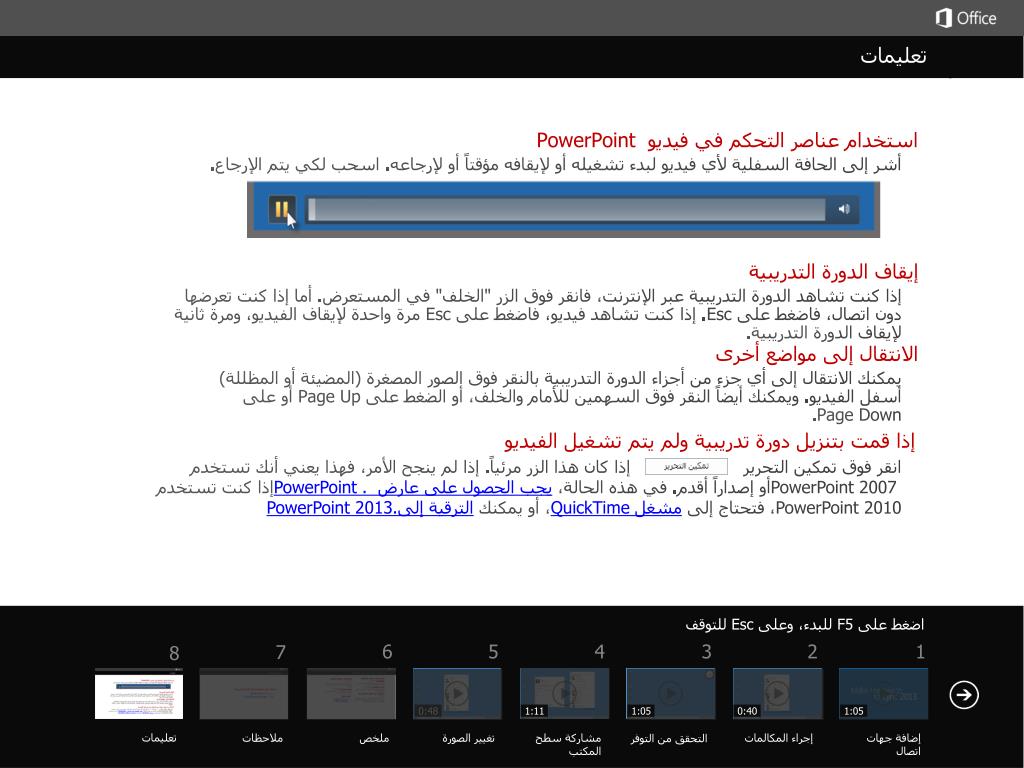Click the video progress bar
Image resolution: width=1024 pixels, height=768 pixels.
[566, 210]
